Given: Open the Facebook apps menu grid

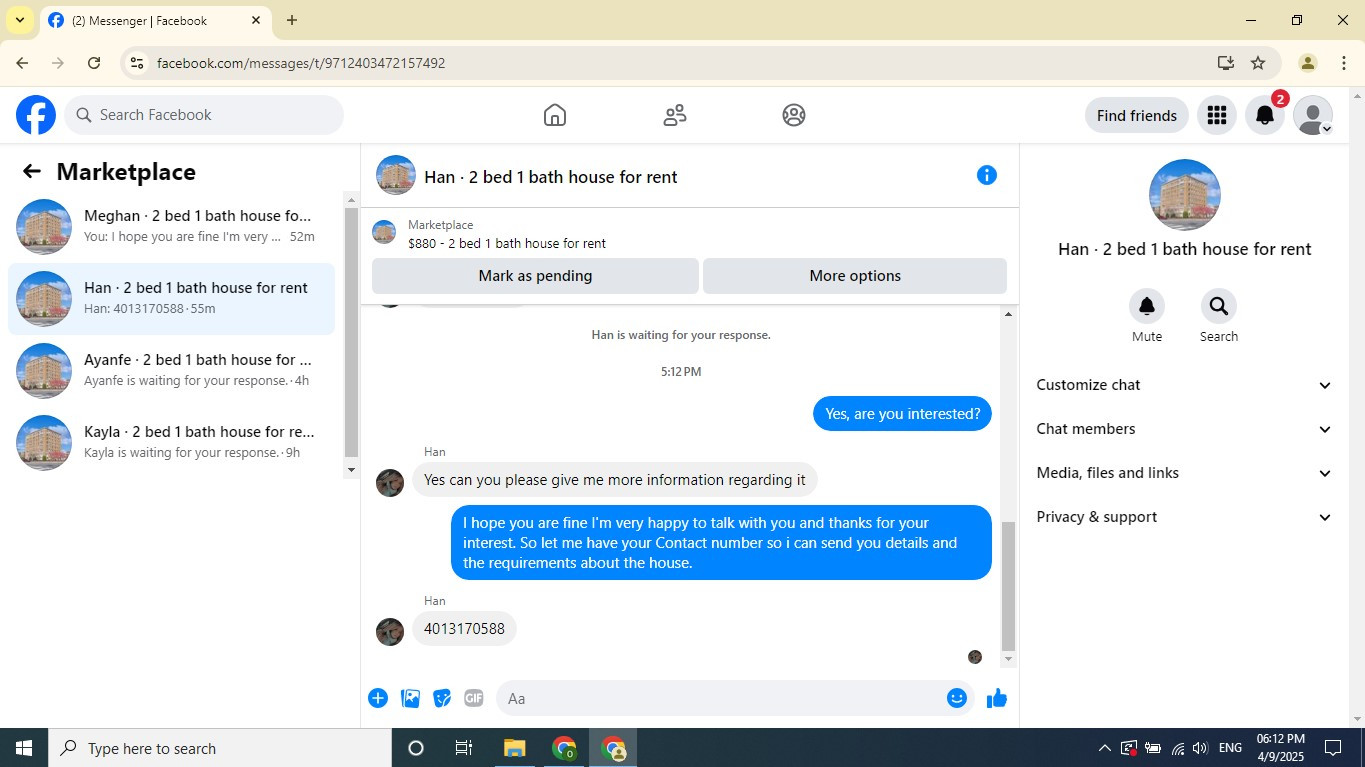Looking at the screenshot, I should click(1217, 115).
